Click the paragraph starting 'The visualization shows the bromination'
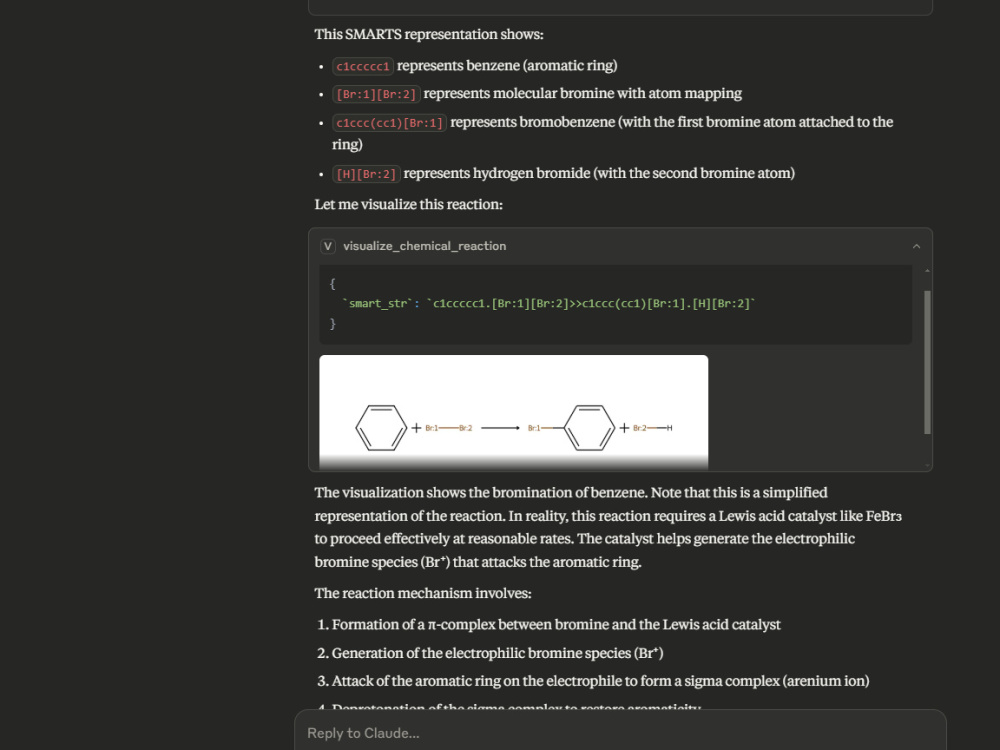1000x750 pixels. 608,527
